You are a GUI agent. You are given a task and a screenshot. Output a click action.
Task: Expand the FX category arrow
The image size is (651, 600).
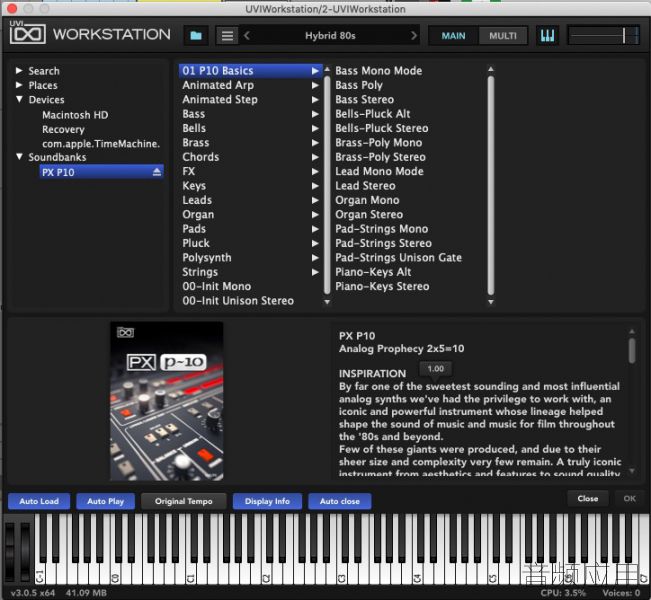(x=315, y=171)
